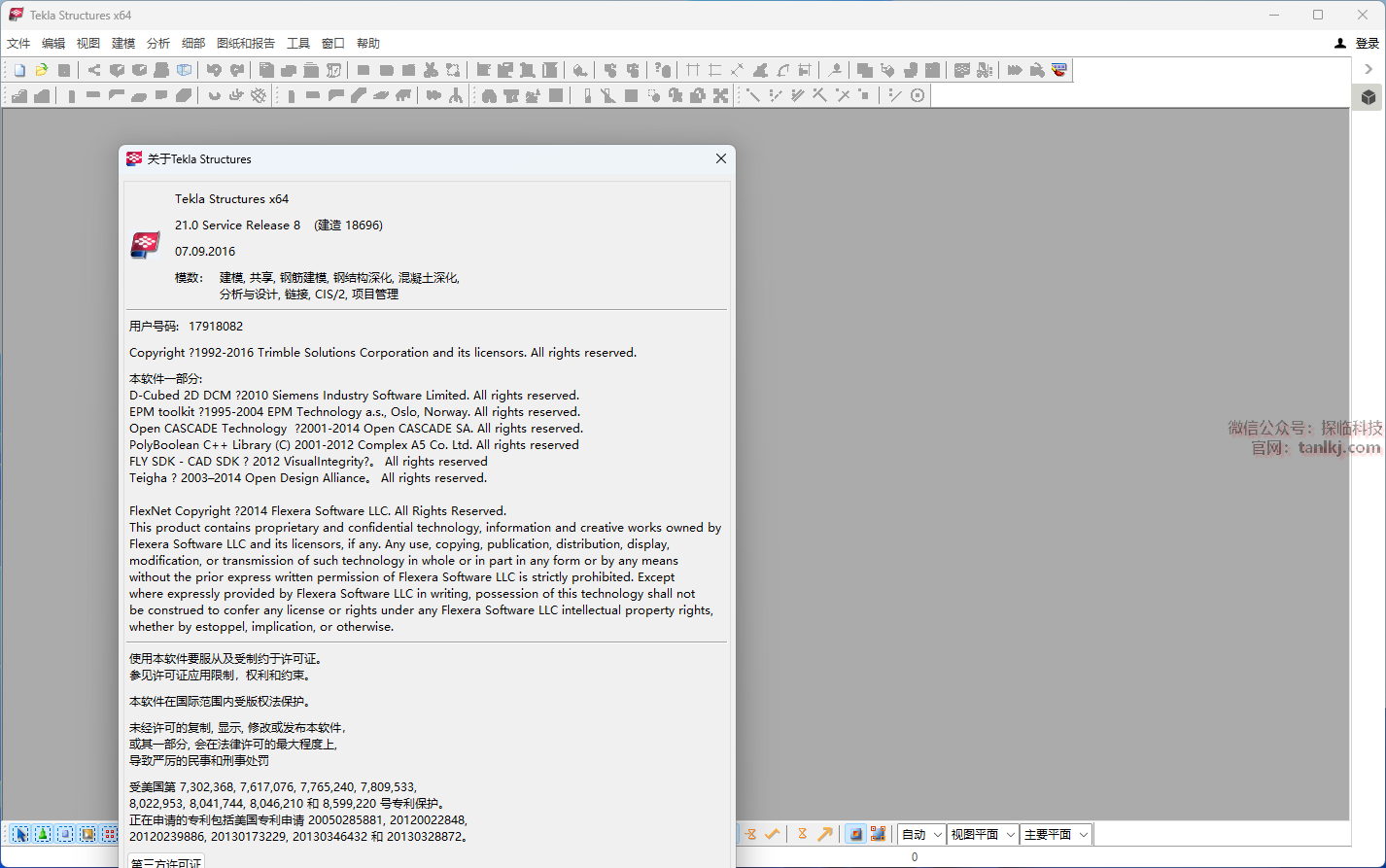This screenshot has width=1386, height=868.
Task: Click the stepped footing icon starting second toolbar
Action: click(19, 95)
